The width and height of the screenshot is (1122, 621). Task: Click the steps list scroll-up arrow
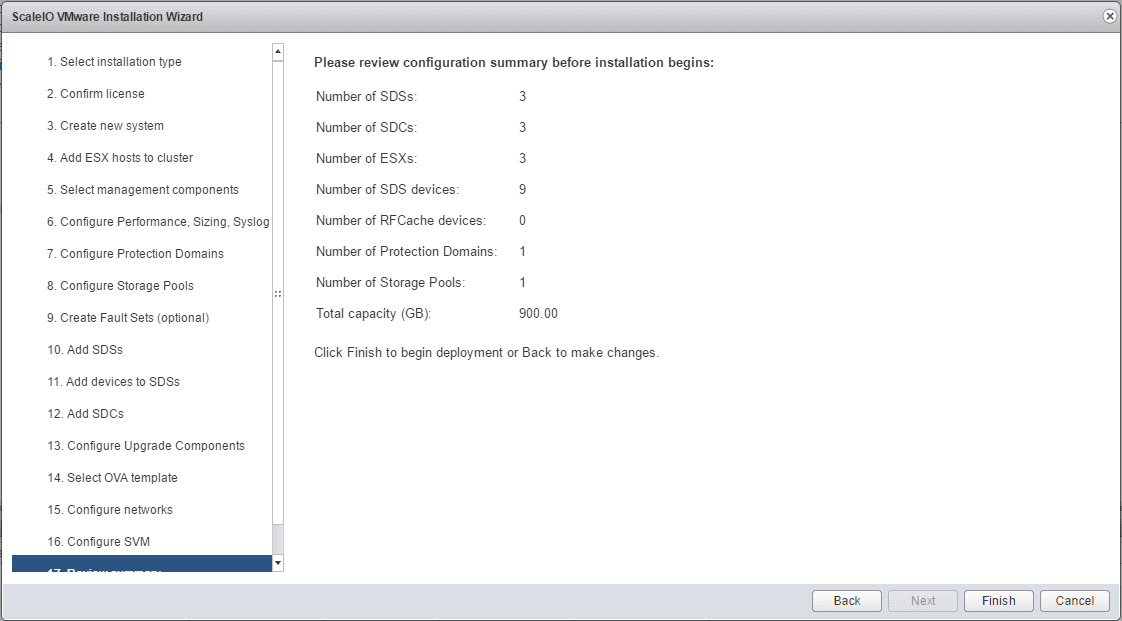pyautogui.click(x=278, y=52)
